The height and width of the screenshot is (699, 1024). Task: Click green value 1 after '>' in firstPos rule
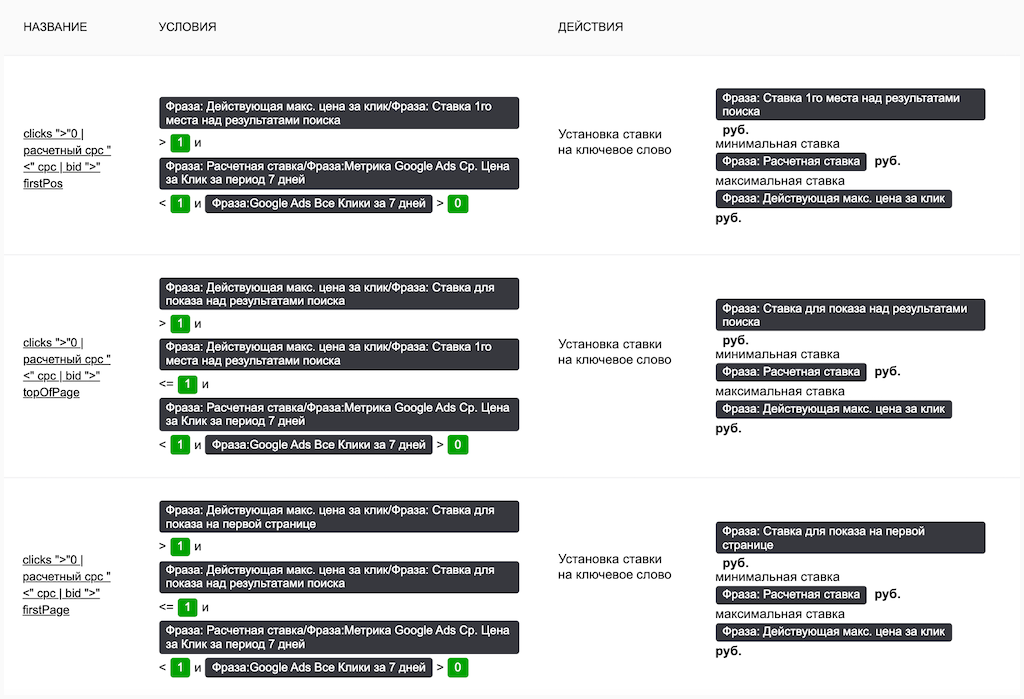180,143
